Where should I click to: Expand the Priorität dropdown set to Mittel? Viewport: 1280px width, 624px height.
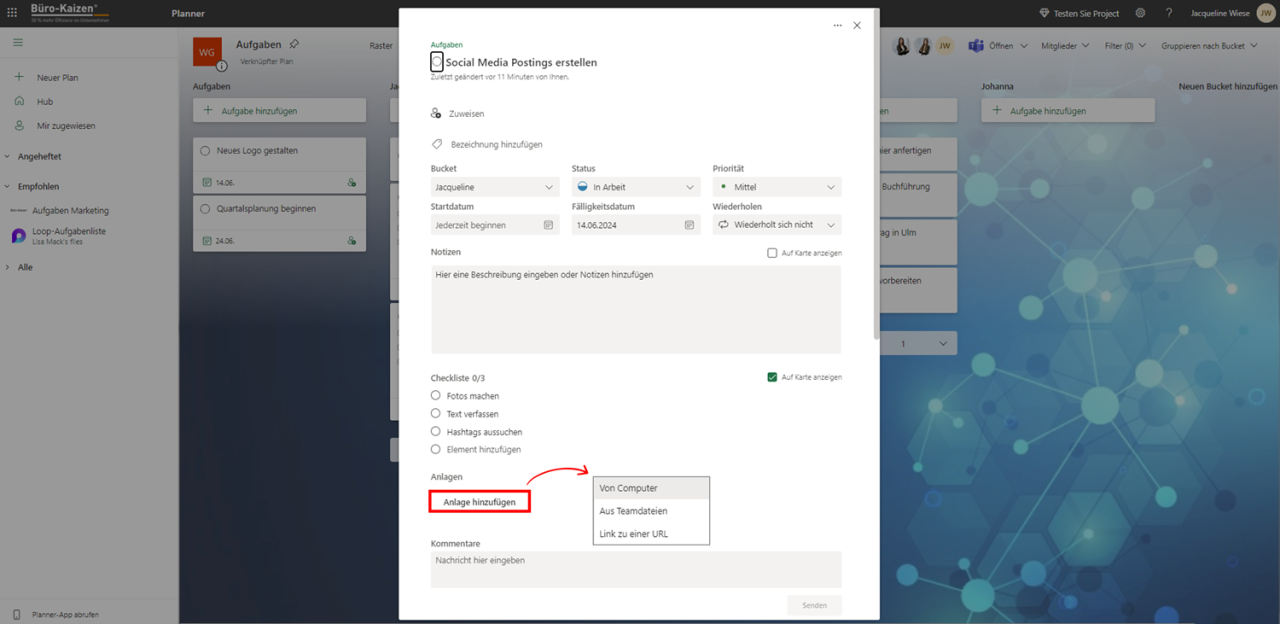(x=776, y=186)
